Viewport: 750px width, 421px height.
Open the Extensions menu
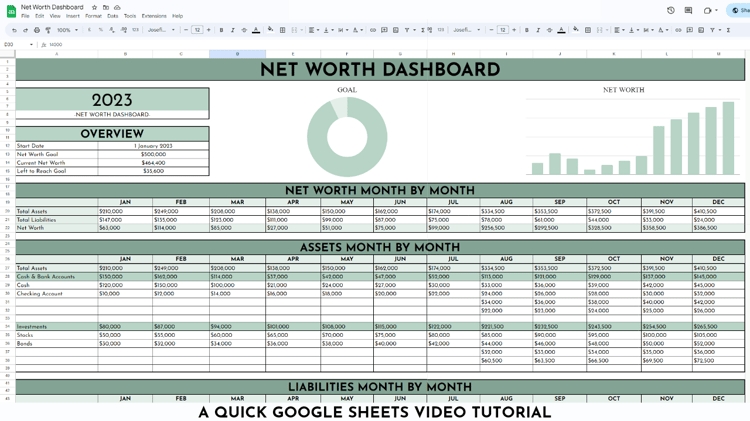coord(154,16)
